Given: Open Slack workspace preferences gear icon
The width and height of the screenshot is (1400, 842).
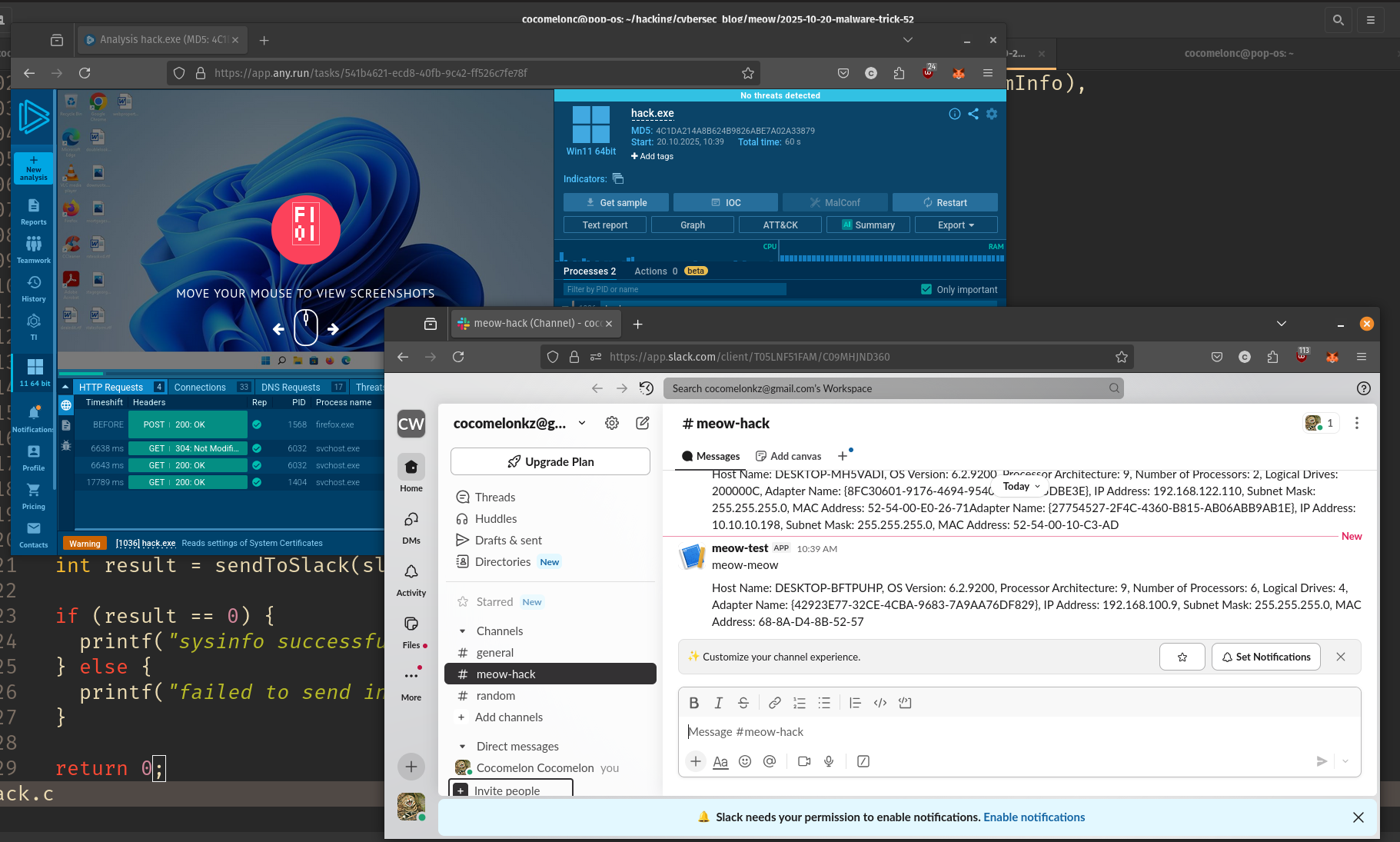Looking at the screenshot, I should pyautogui.click(x=612, y=423).
